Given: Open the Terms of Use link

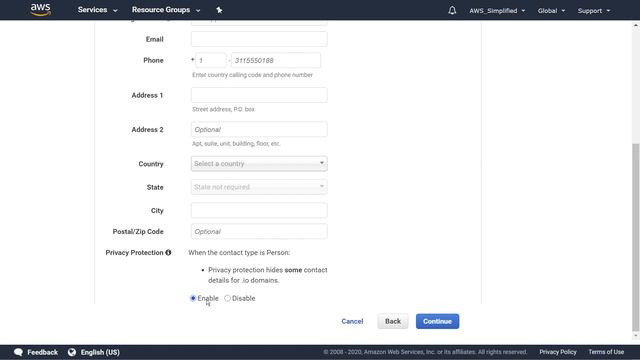Looking at the screenshot, I should click(x=606, y=352).
